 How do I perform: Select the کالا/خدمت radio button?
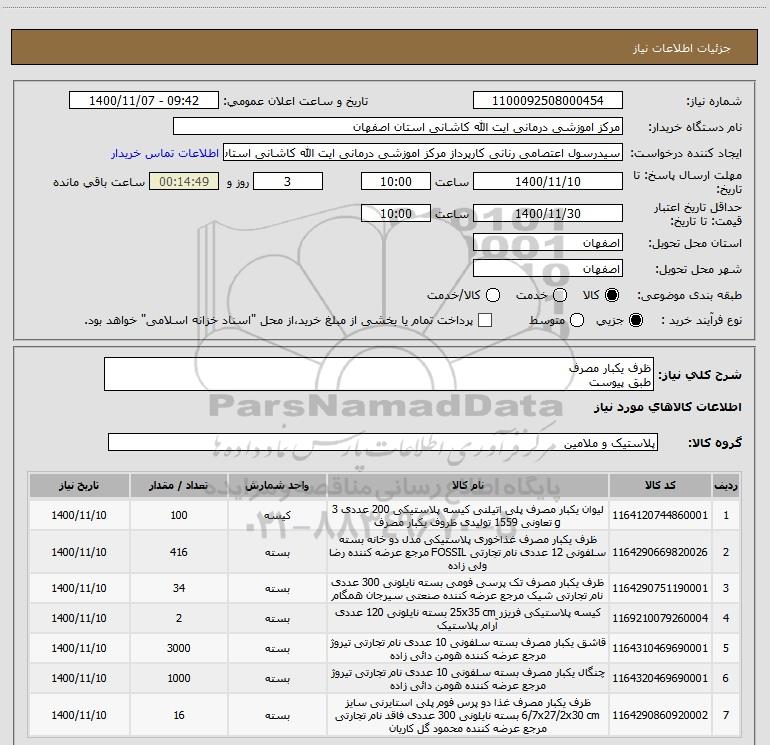[493, 295]
